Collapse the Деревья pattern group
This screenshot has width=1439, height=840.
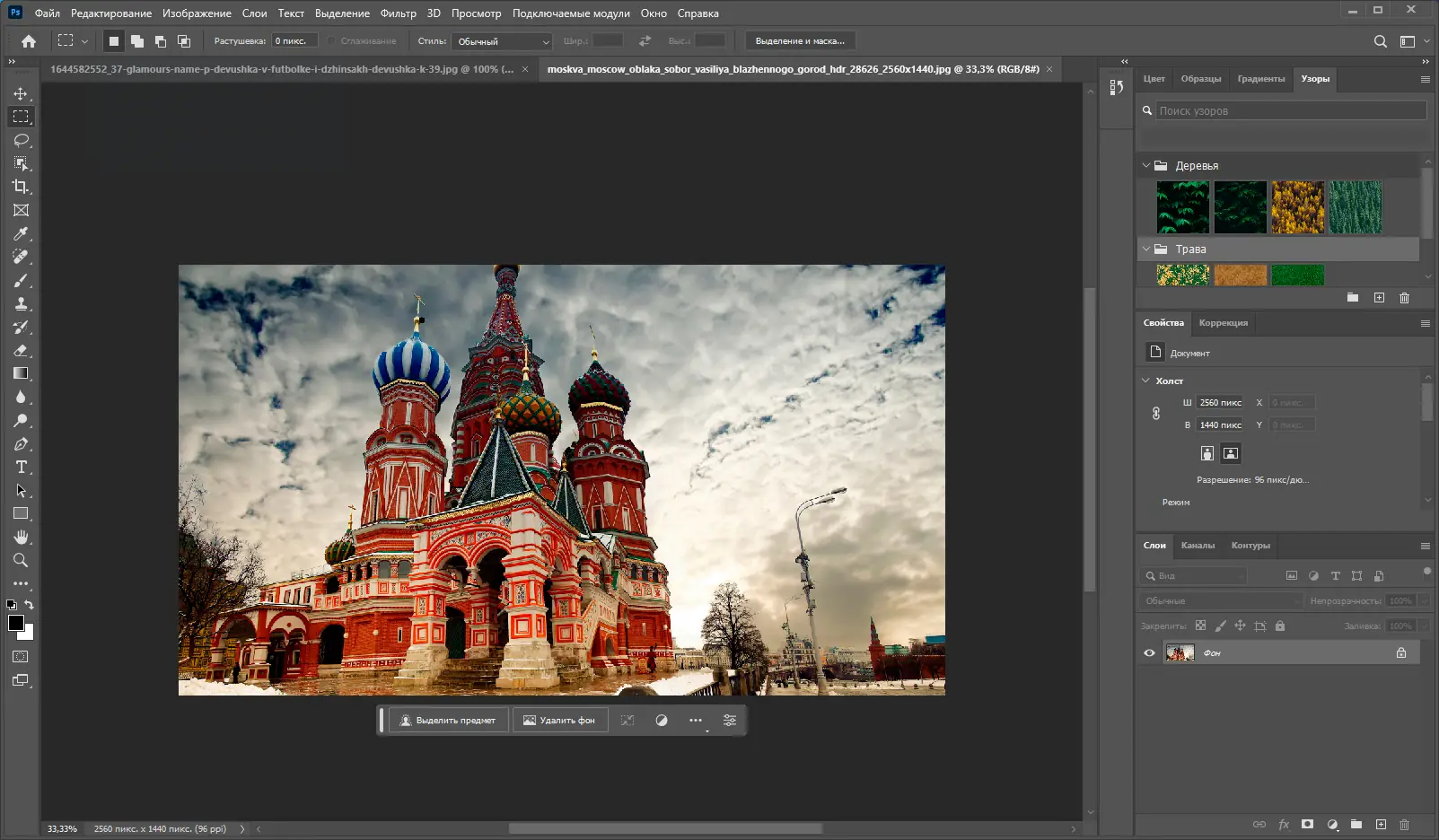pyautogui.click(x=1146, y=166)
